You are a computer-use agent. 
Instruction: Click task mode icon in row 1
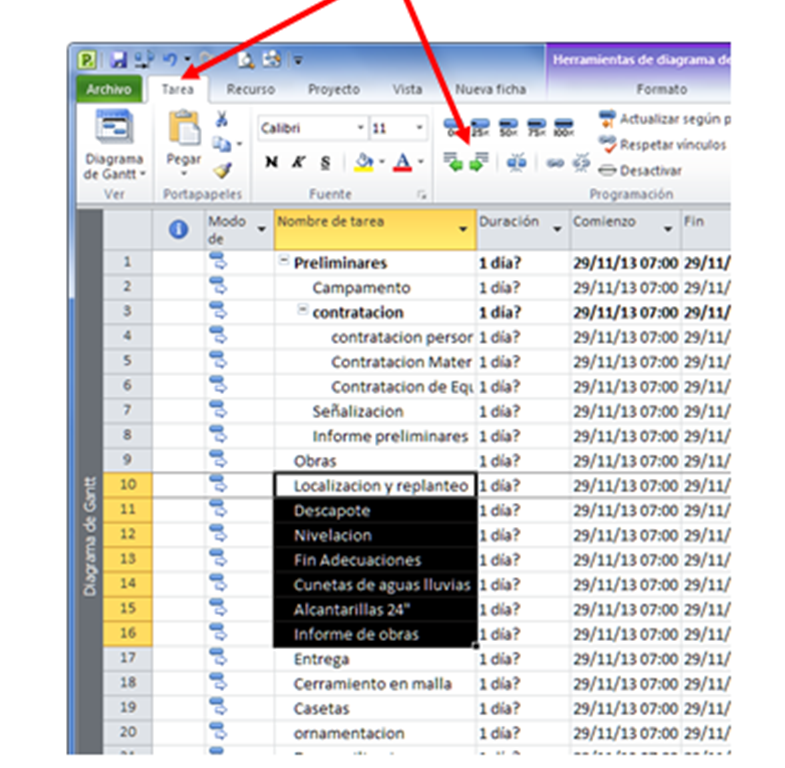coord(218,261)
